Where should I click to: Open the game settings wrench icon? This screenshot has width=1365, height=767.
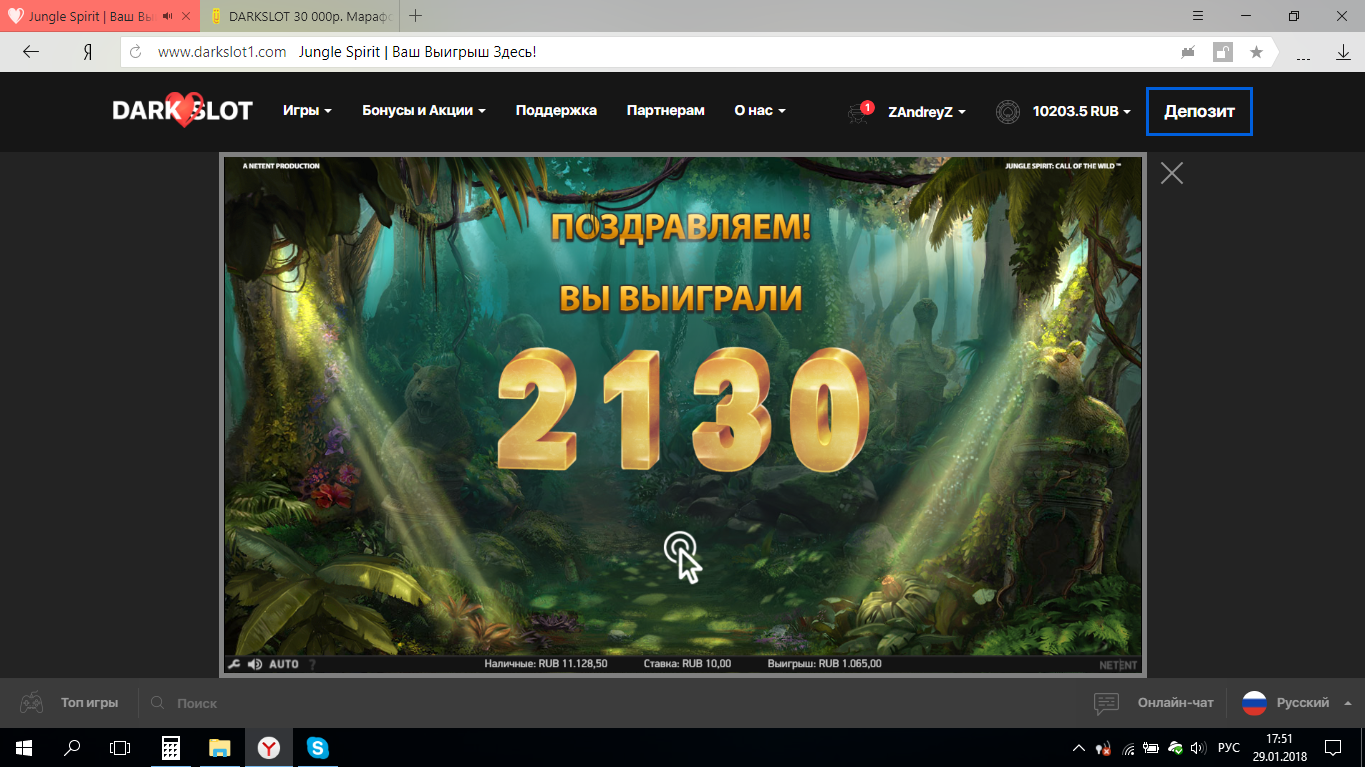(234, 664)
